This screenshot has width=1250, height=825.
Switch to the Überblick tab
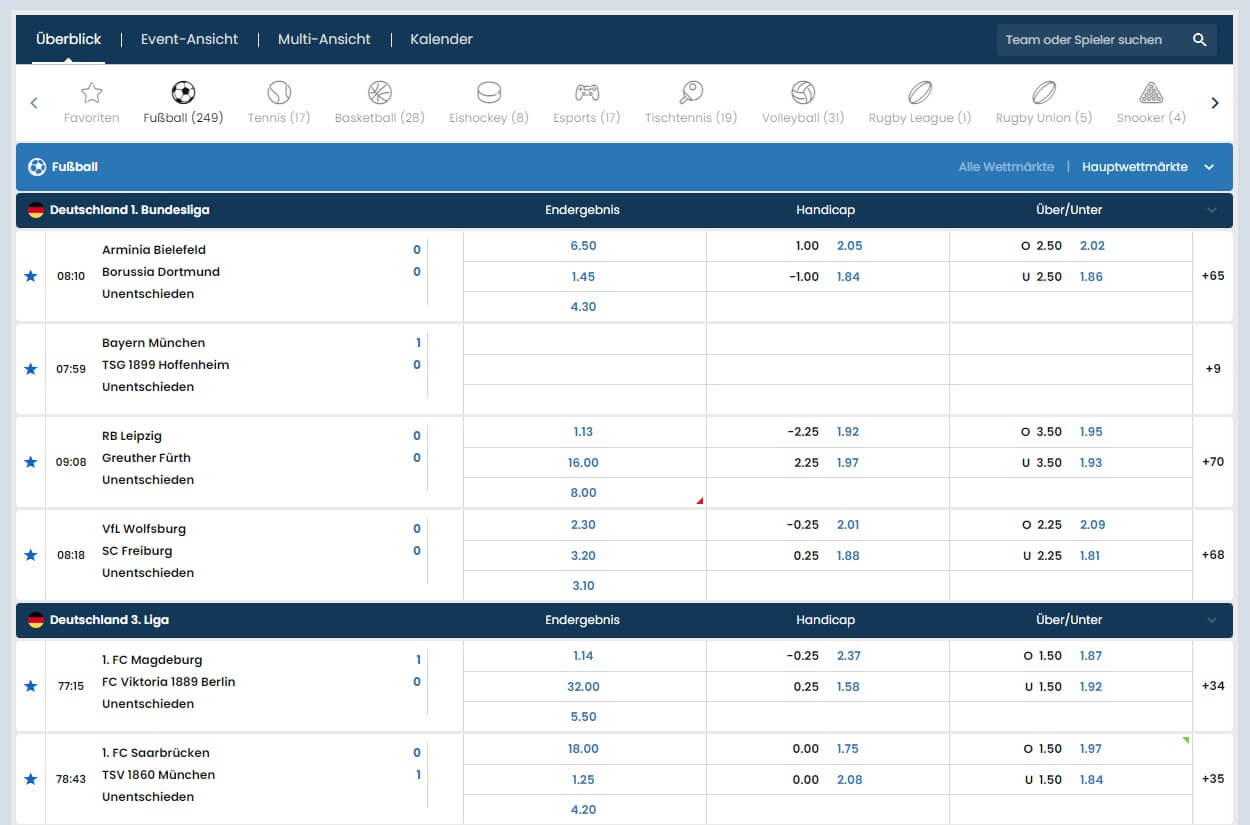click(69, 39)
